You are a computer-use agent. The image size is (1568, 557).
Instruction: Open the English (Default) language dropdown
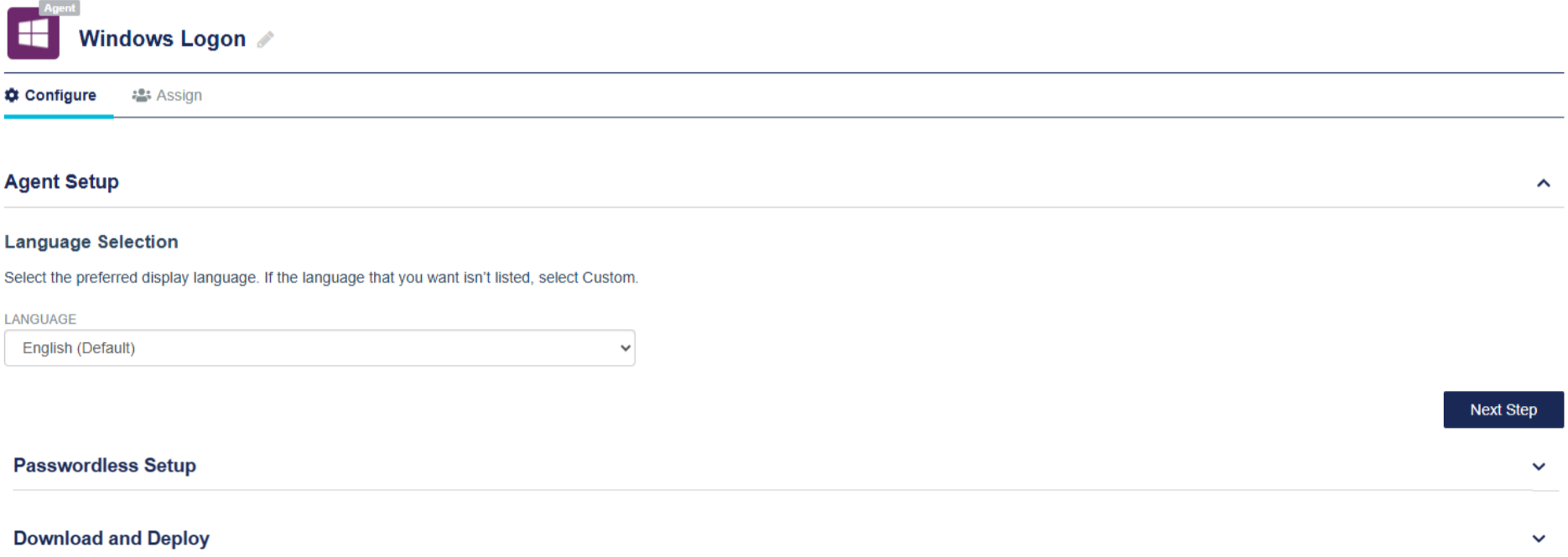click(x=319, y=348)
